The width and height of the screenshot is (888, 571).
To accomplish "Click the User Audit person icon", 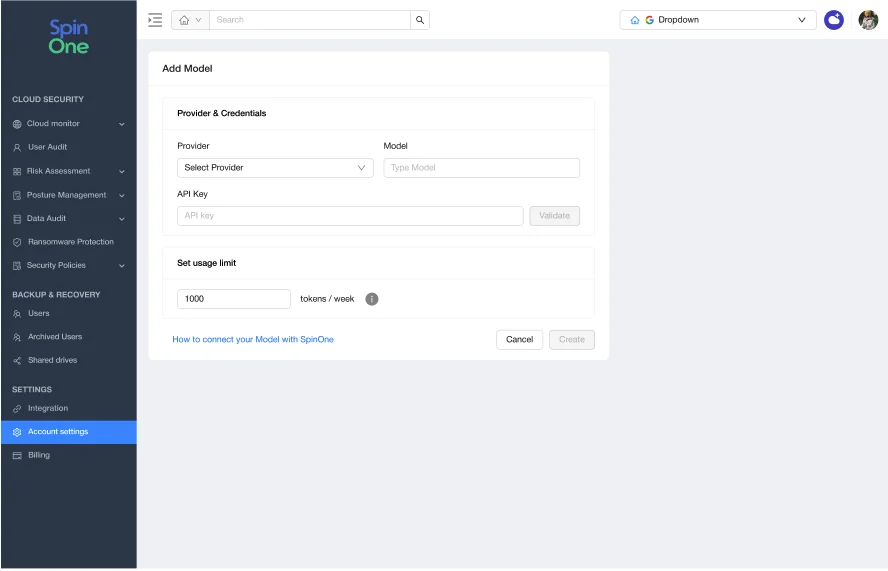I will pyautogui.click(x=17, y=147).
